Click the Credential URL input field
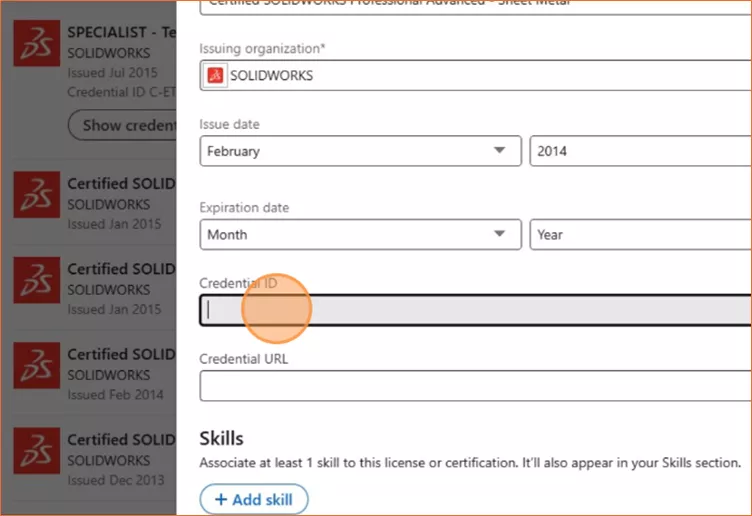Screen dimensions: 752x516 476,386
